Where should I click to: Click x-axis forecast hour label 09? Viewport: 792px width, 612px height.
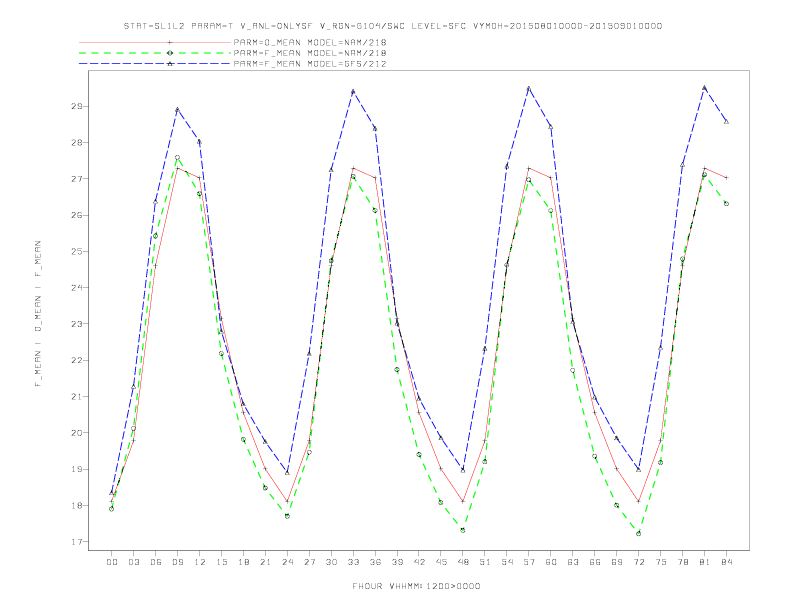177,562
